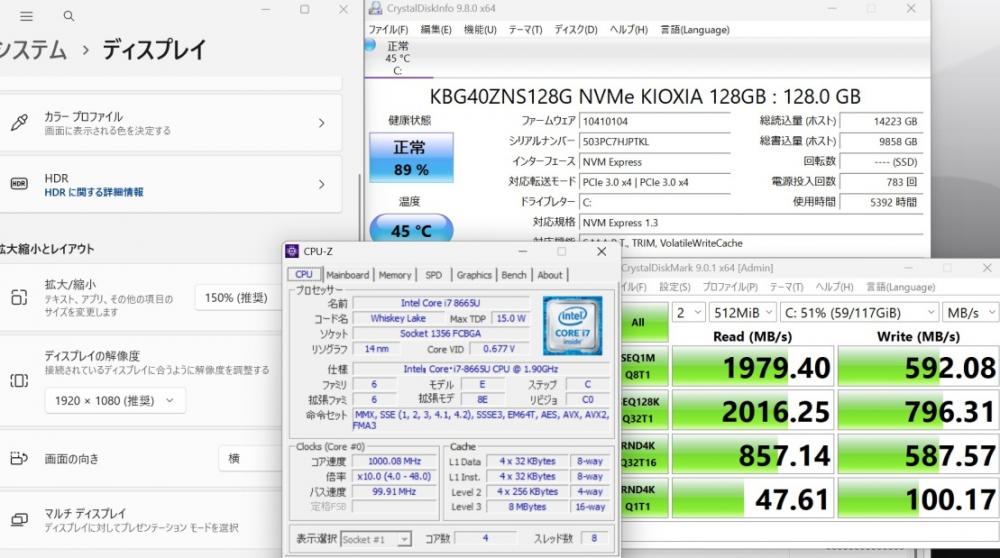The image size is (1000, 558).
Task: Click the 電源投入回数 value 783 回
Action: coord(881,182)
